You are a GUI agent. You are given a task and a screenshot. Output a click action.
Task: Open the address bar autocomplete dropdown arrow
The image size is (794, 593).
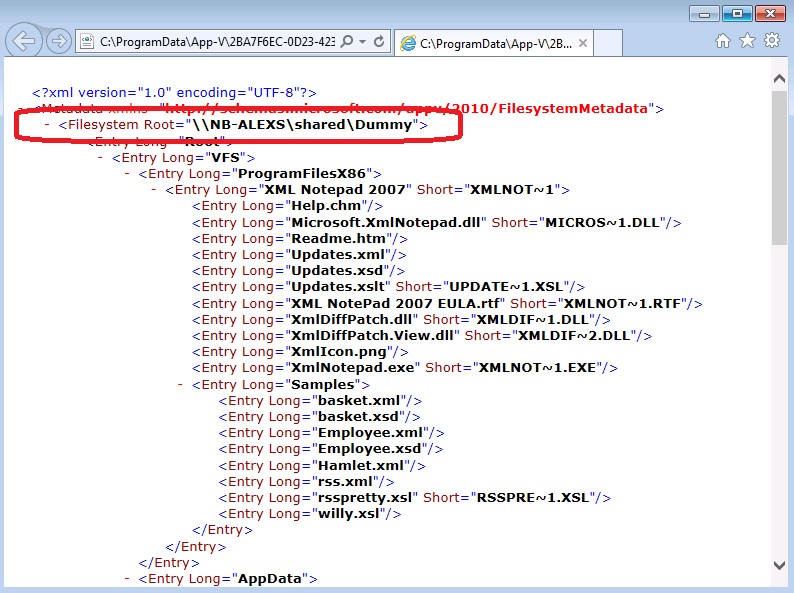[x=363, y=42]
